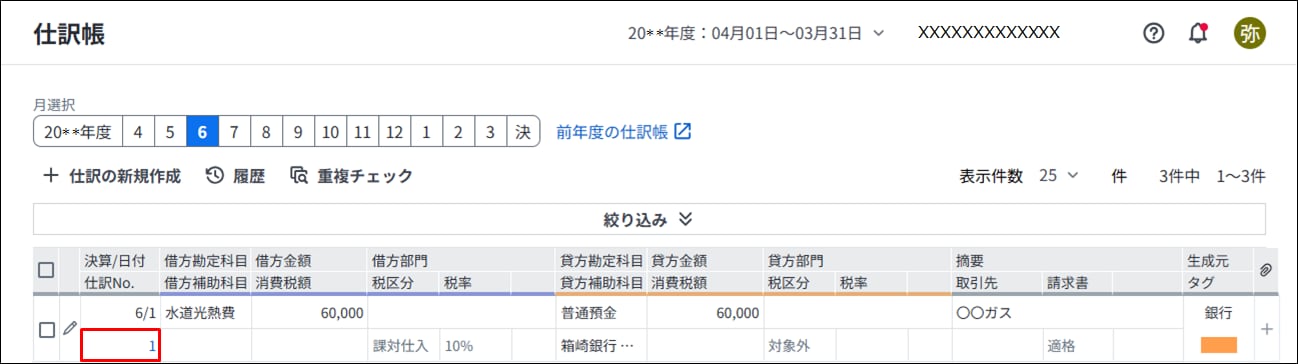Open the 表示件数 25 dropdown
The image size is (1298, 364).
(1058, 176)
